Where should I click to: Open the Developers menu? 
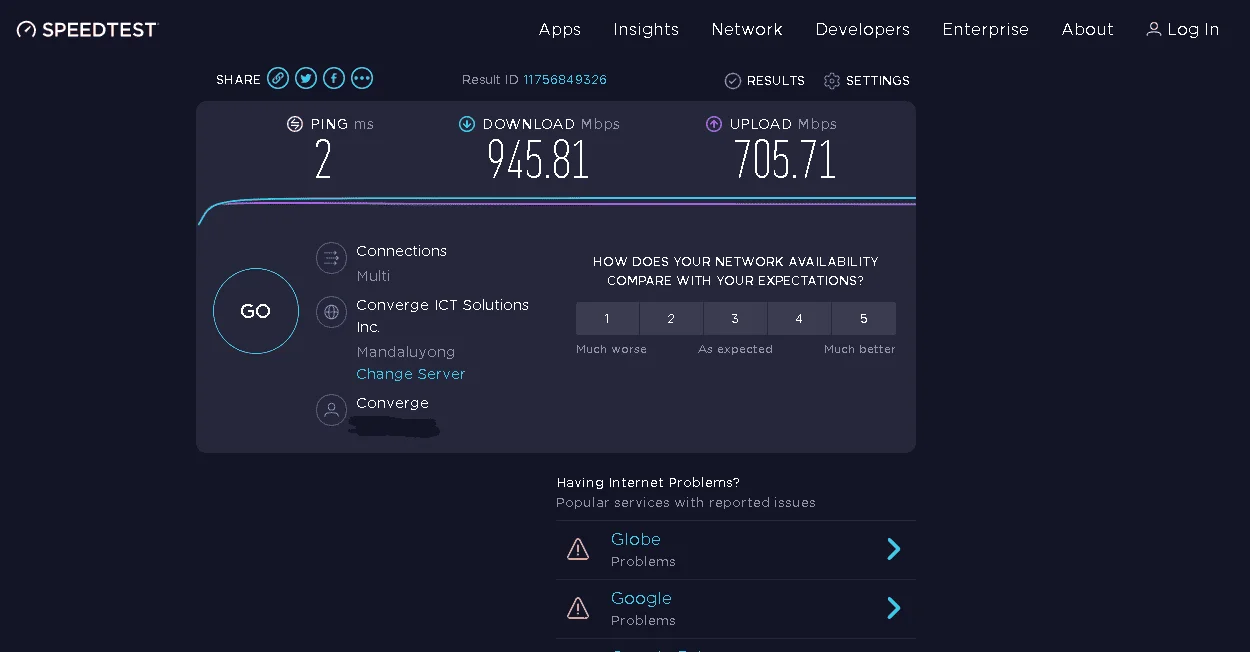pyautogui.click(x=863, y=30)
